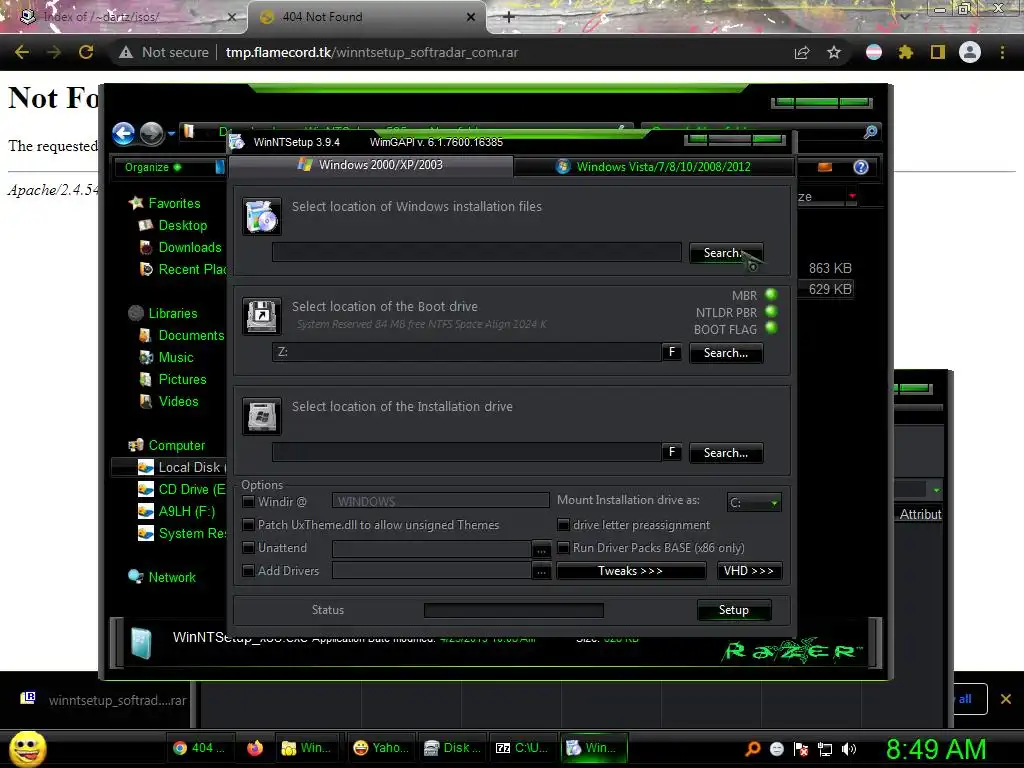1024x768 pixels.
Task: Open Explorer help question mark icon
Action: click(x=861, y=167)
